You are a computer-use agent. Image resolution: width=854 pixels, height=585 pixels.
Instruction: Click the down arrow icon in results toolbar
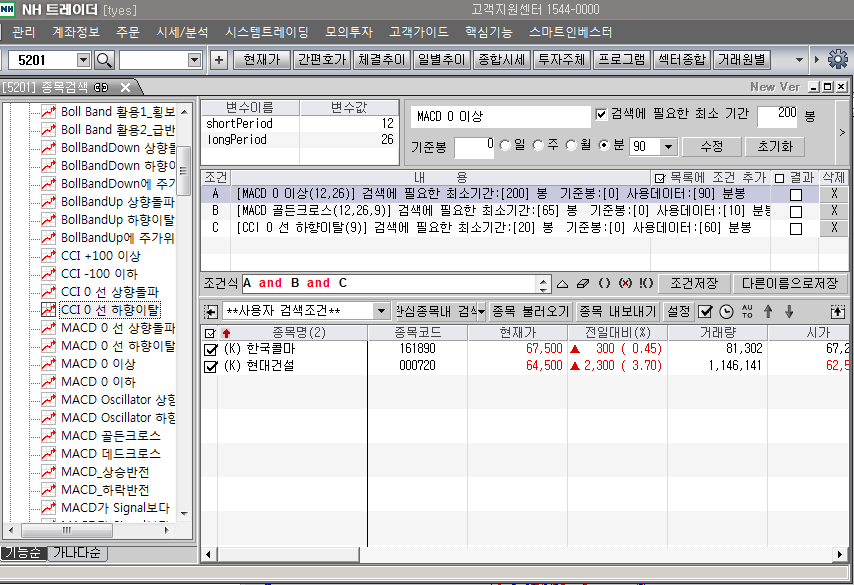pos(789,311)
